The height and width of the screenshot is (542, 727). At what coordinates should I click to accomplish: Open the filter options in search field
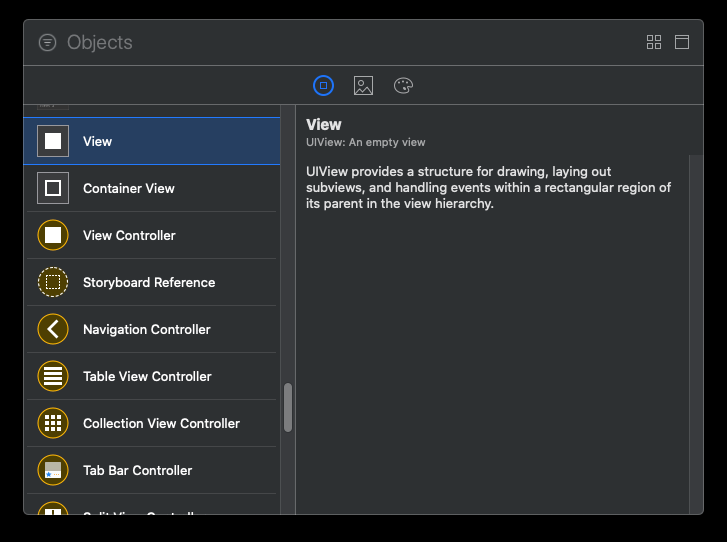(x=47, y=42)
